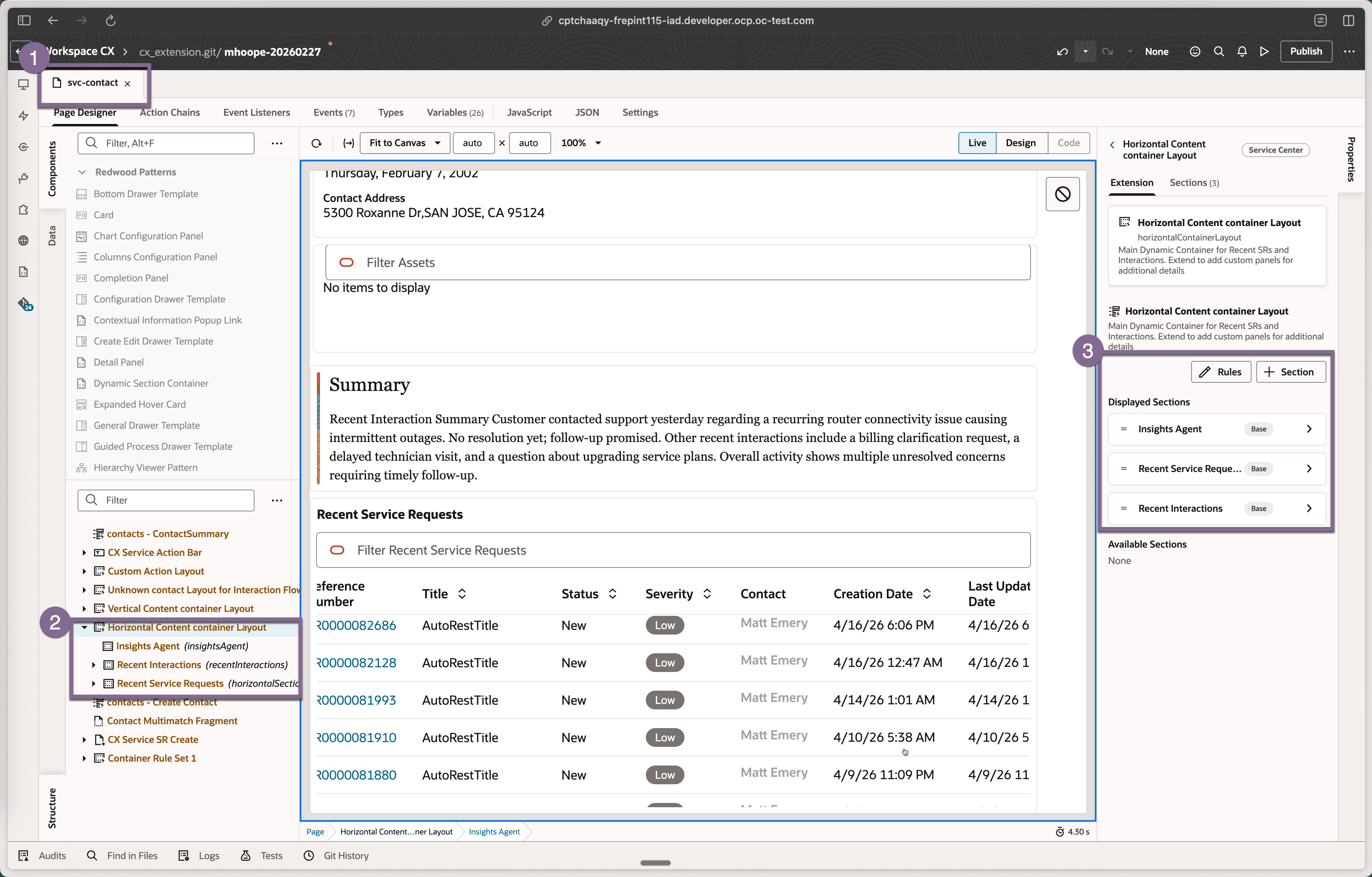
Task: Click the Service Center badge
Action: (x=1275, y=150)
